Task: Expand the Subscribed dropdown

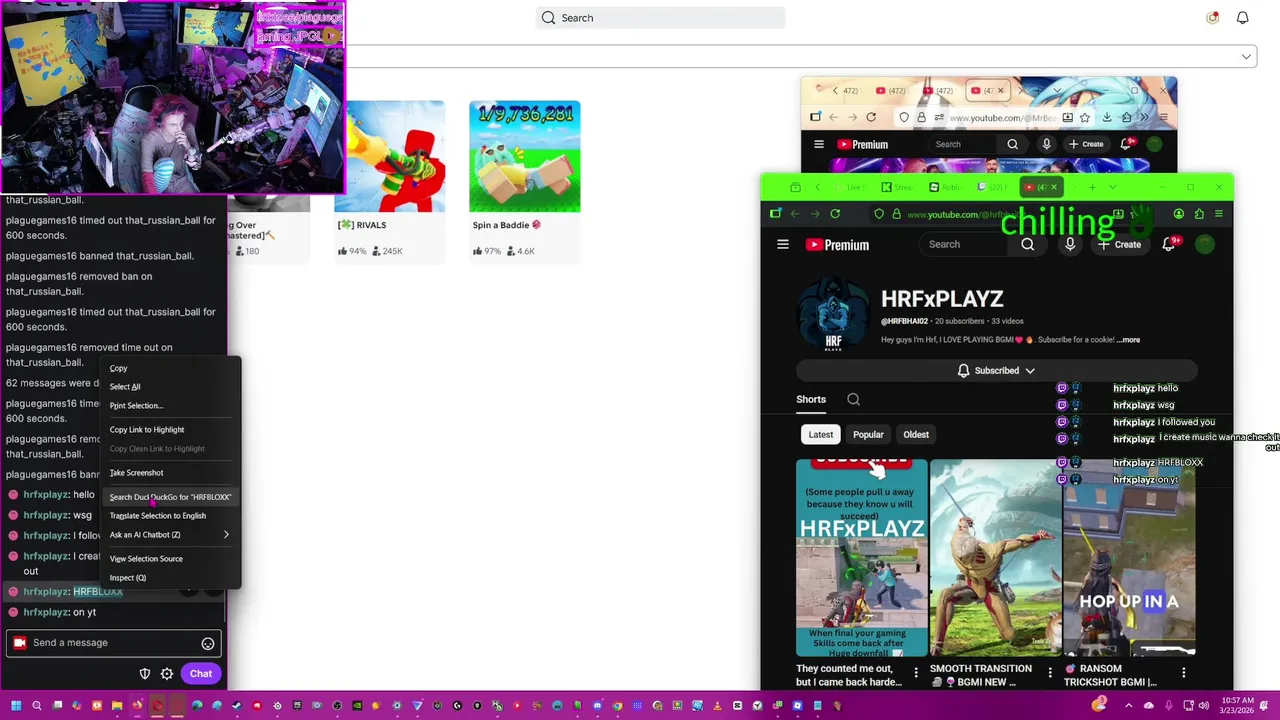Action: [x=996, y=371]
